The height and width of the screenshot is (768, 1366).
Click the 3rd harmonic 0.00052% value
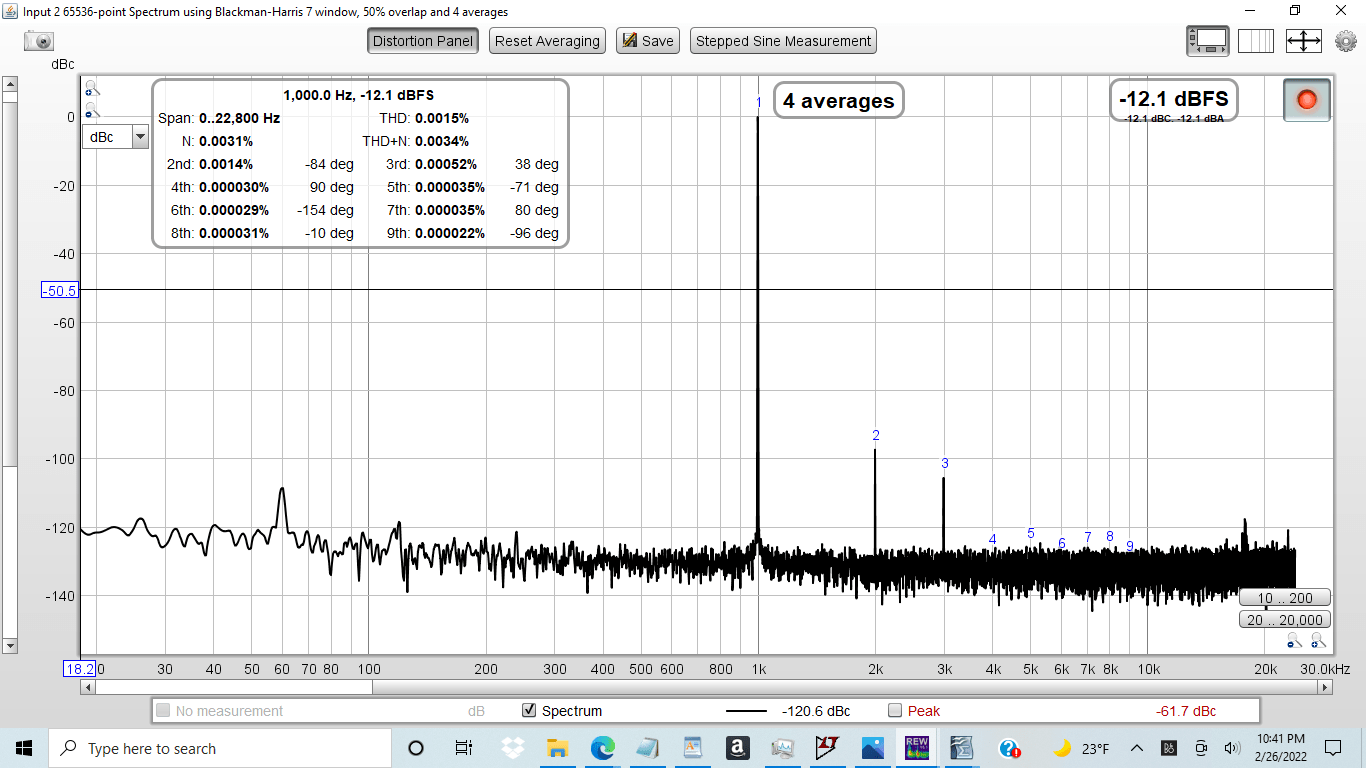point(446,164)
